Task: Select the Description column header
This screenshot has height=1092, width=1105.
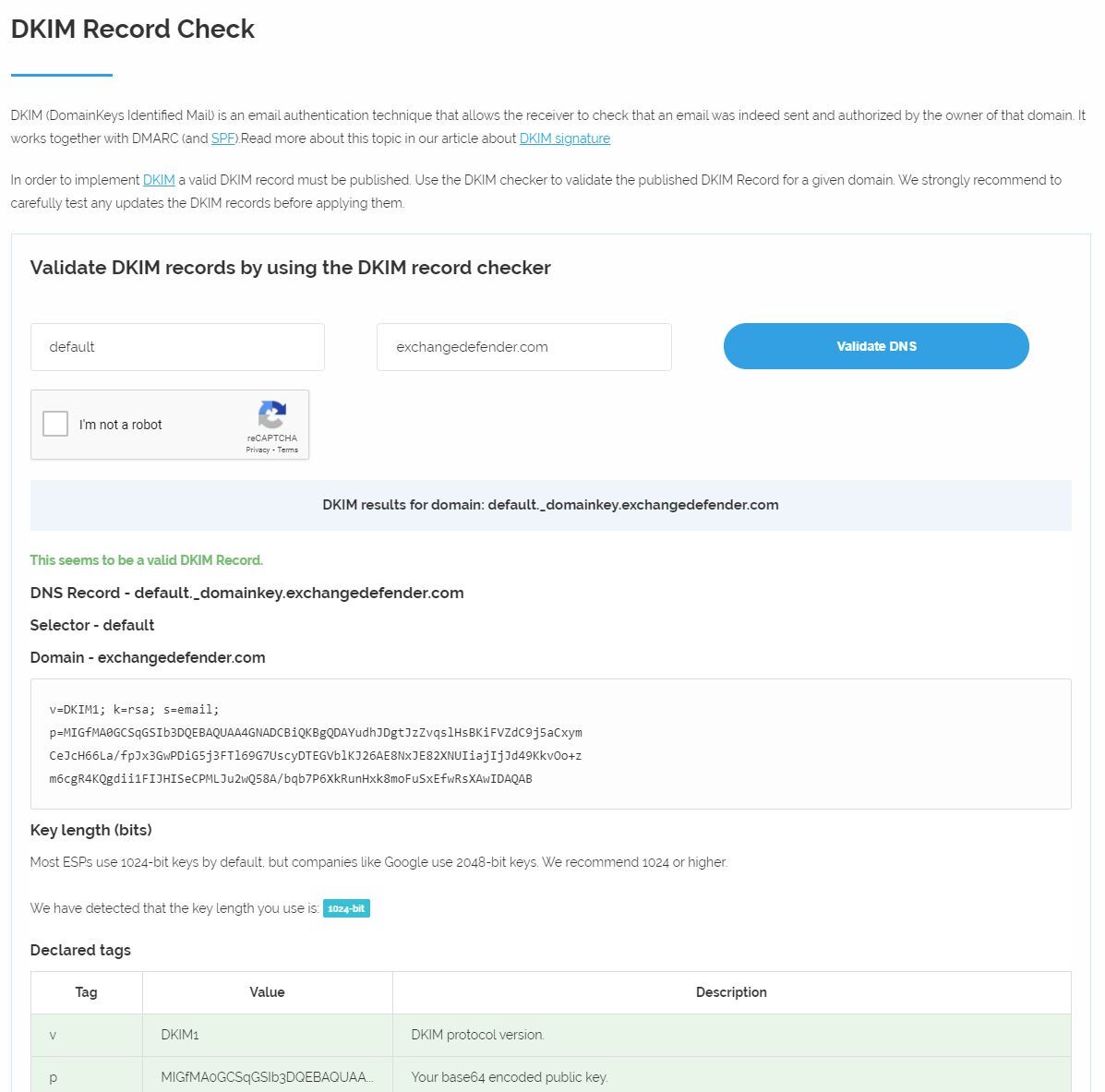Action: pyautogui.click(x=731, y=992)
